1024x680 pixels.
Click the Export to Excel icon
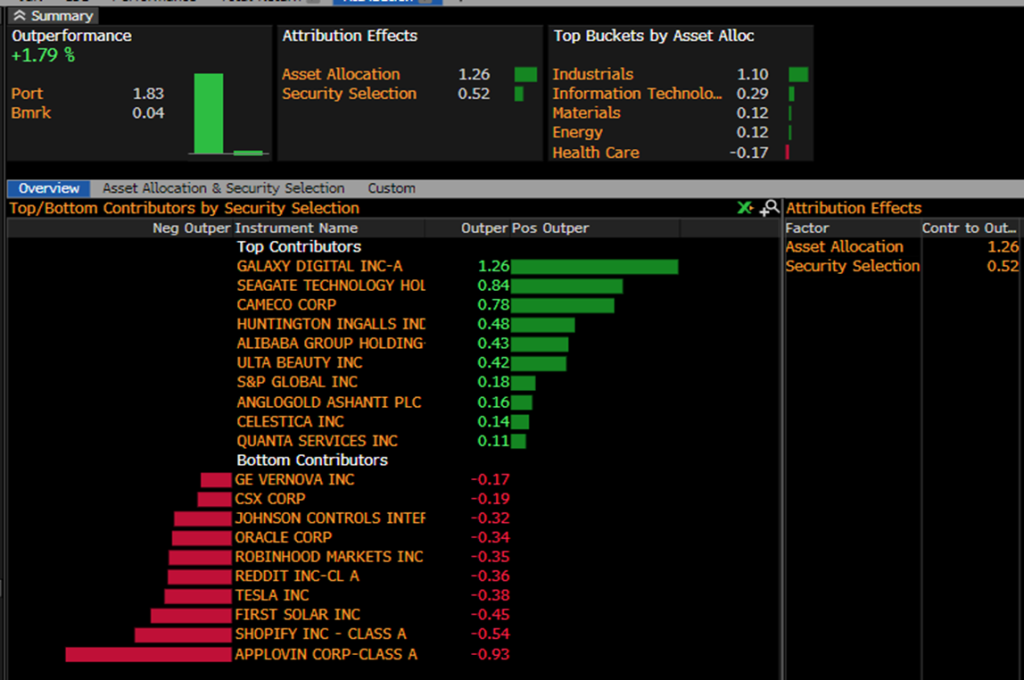tap(745, 208)
